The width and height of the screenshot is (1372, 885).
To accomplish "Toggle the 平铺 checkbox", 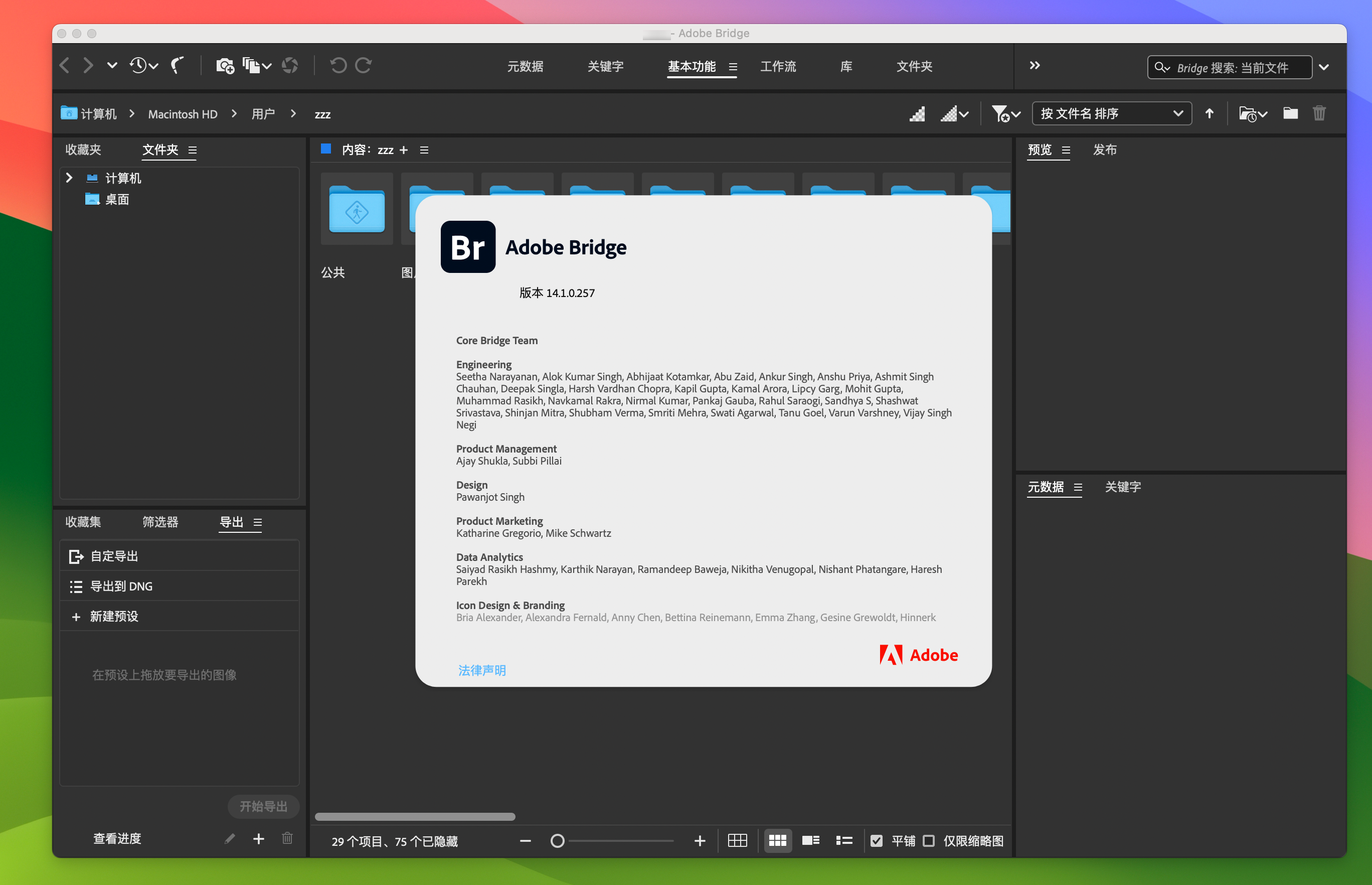I will [x=875, y=840].
